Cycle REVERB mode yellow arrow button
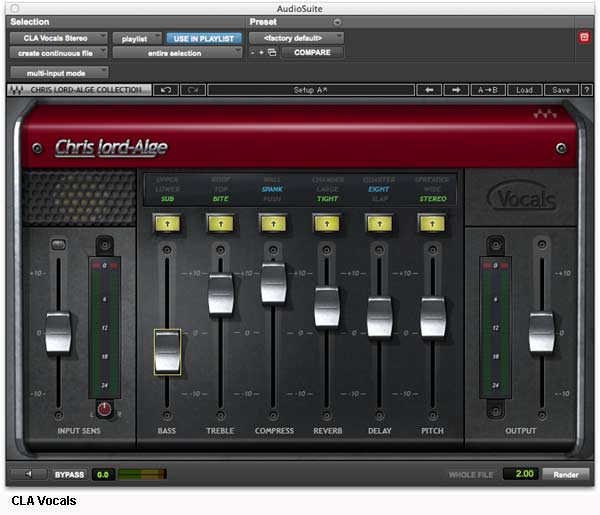The width and height of the screenshot is (600, 515). [x=326, y=224]
